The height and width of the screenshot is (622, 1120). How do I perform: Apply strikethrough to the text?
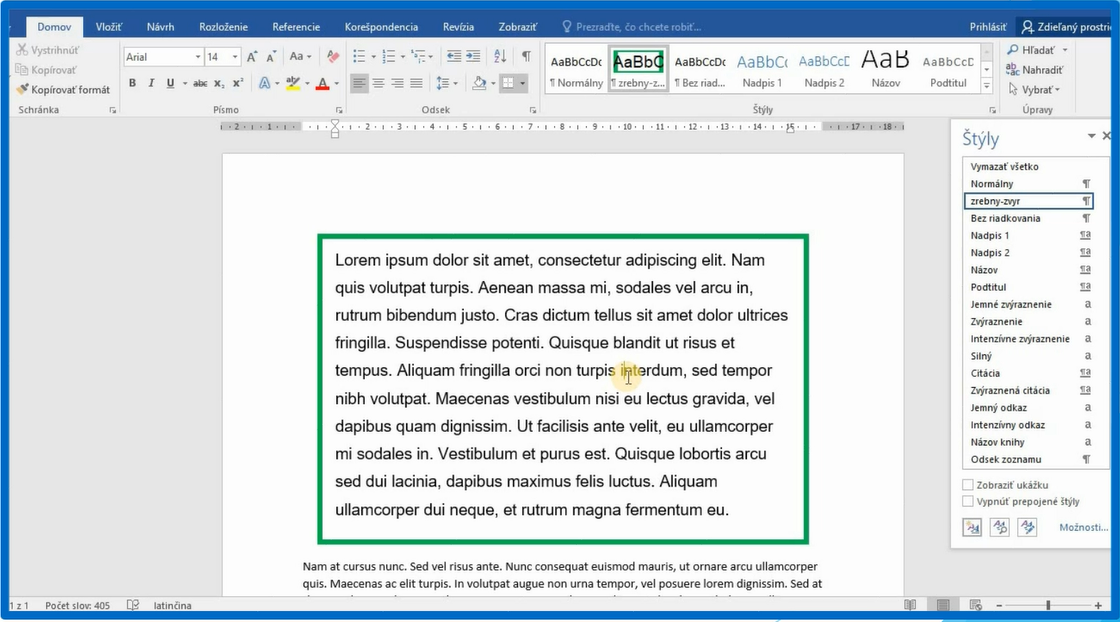click(x=200, y=83)
